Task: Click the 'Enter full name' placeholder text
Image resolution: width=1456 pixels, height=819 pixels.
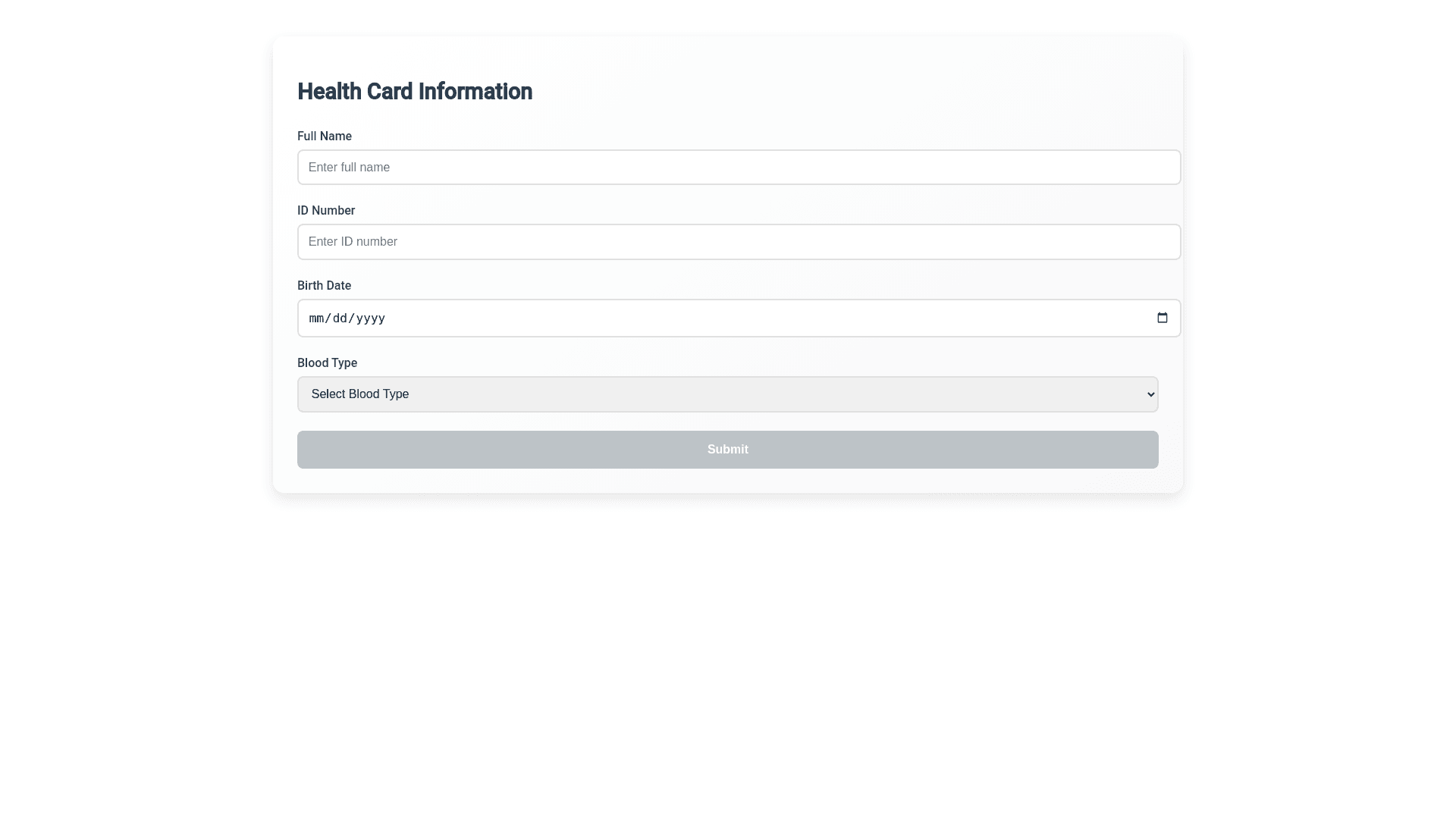Action: click(349, 168)
